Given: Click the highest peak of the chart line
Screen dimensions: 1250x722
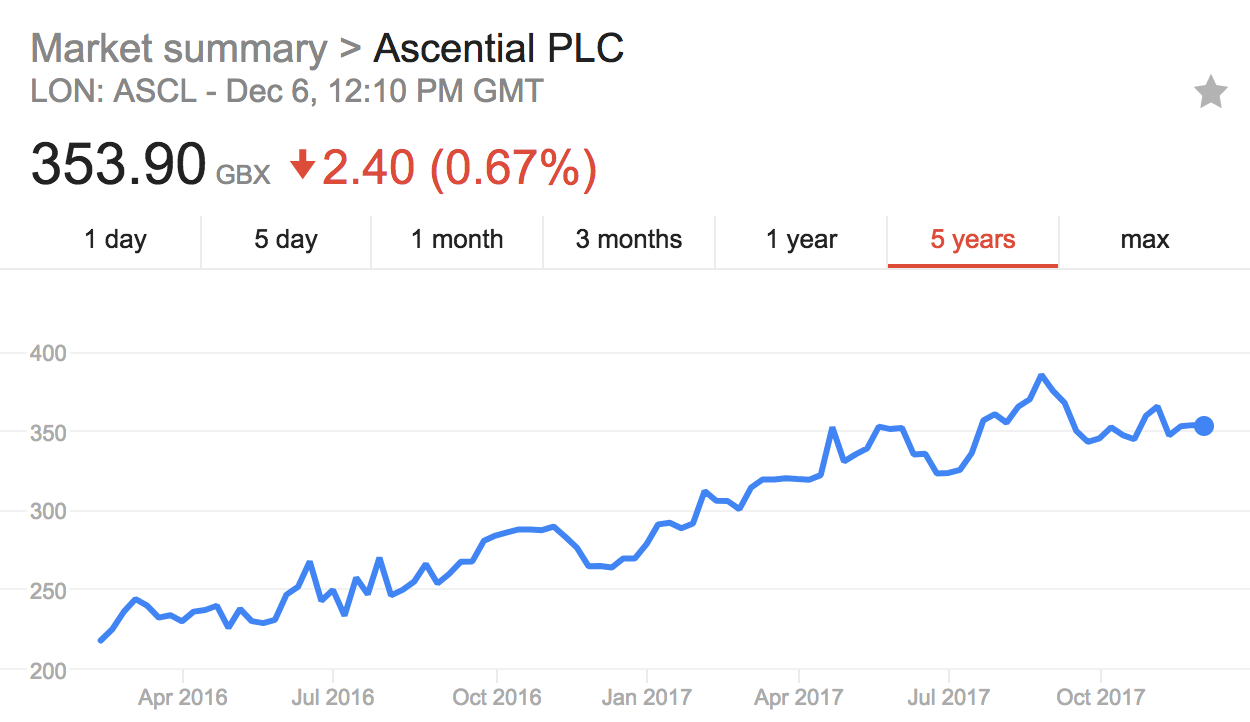Looking at the screenshot, I should [x=1042, y=376].
